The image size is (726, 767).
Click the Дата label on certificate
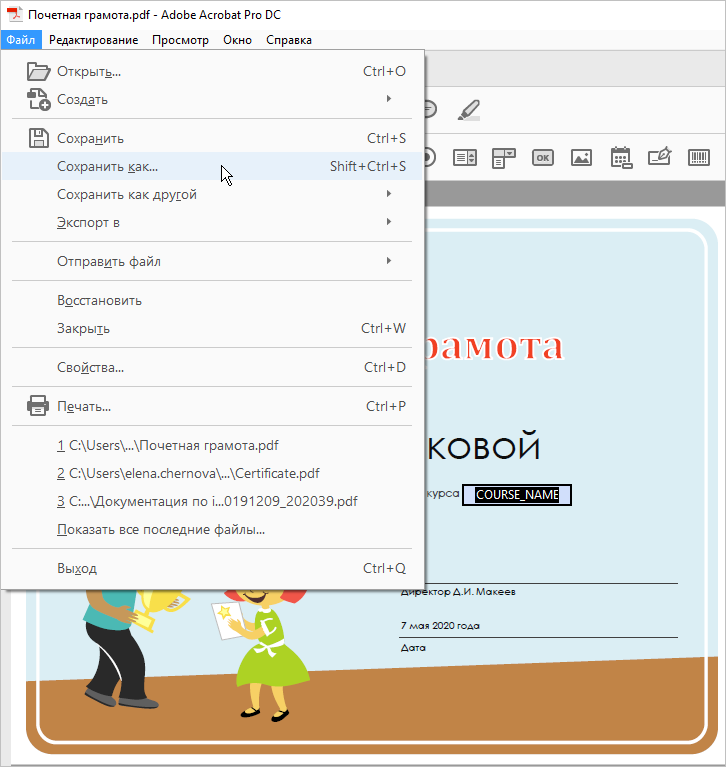(413, 648)
